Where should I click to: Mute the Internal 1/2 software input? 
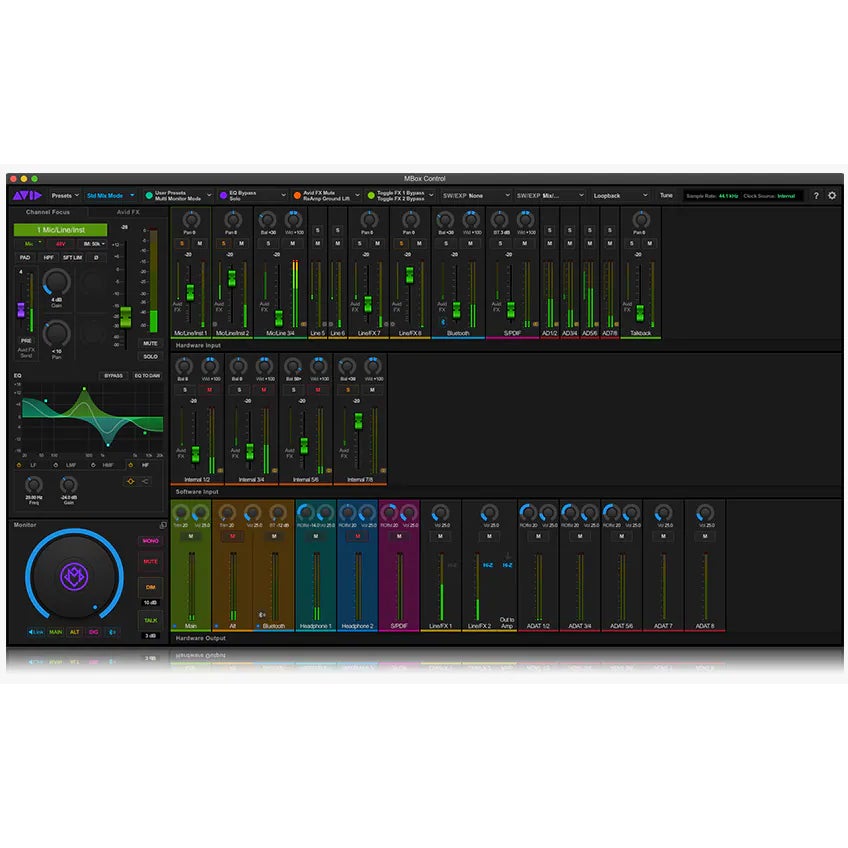(210, 390)
